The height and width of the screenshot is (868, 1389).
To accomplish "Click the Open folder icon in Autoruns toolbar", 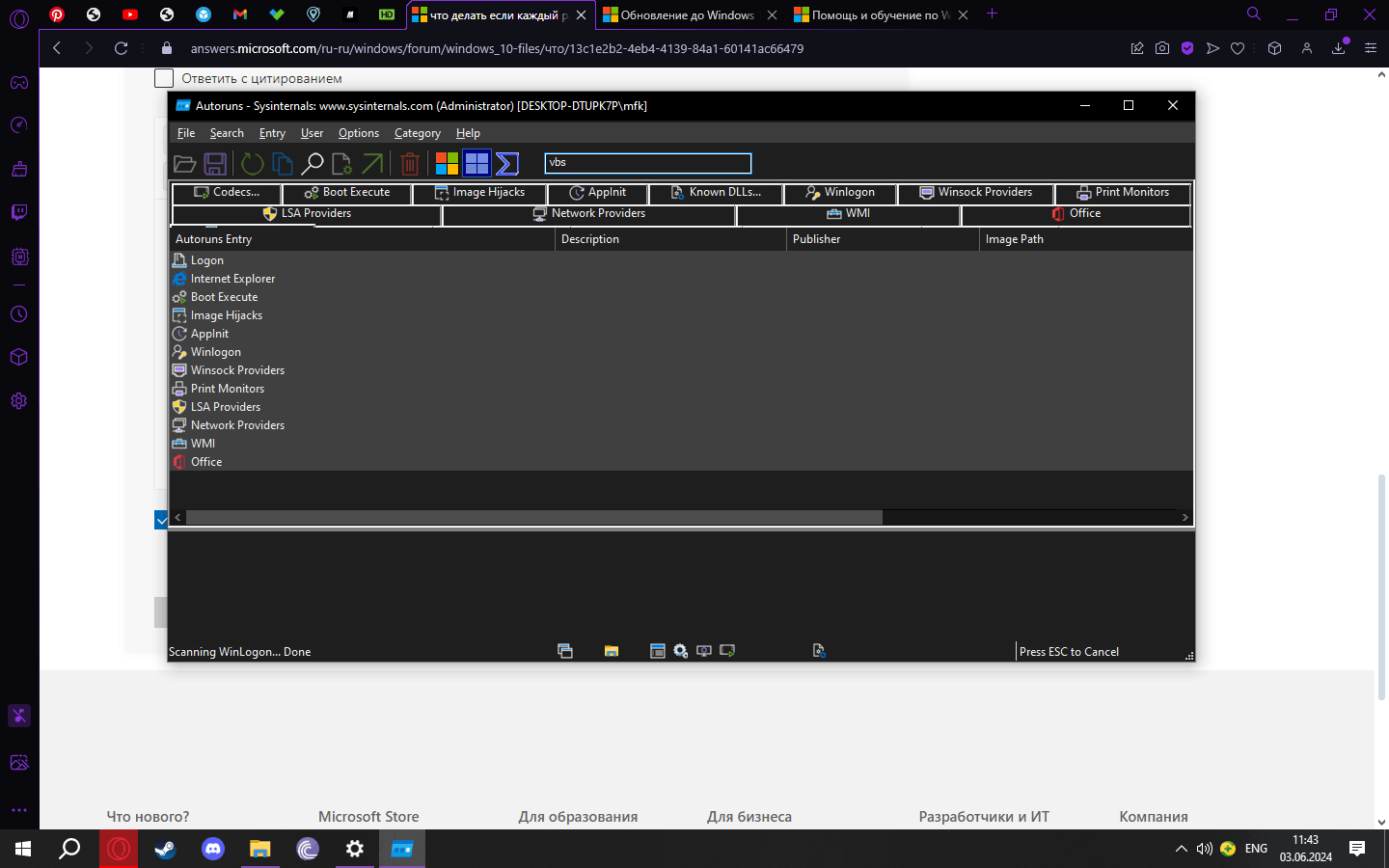I will tap(184, 164).
